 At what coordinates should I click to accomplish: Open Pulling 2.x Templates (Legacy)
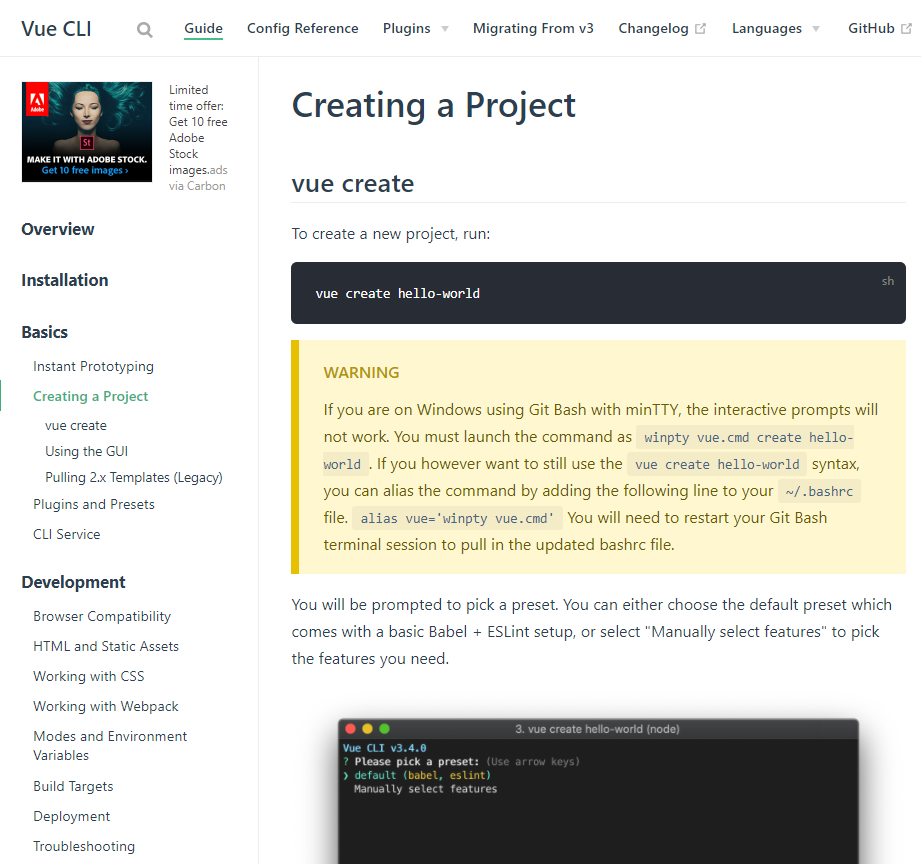[x=134, y=477]
